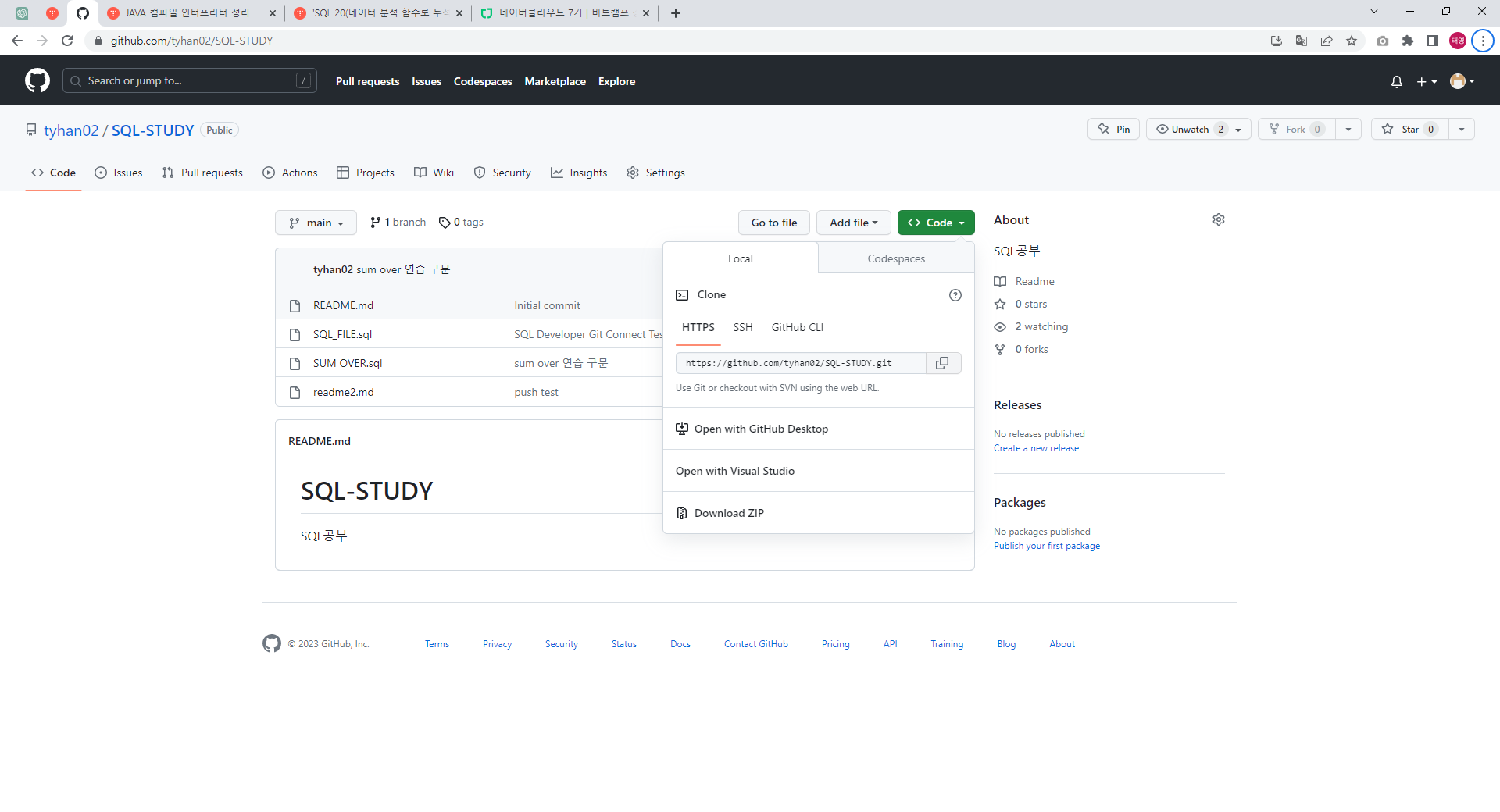The image size is (1500, 812).
Task: Open the Wiki tab
Action: (434, 173)
